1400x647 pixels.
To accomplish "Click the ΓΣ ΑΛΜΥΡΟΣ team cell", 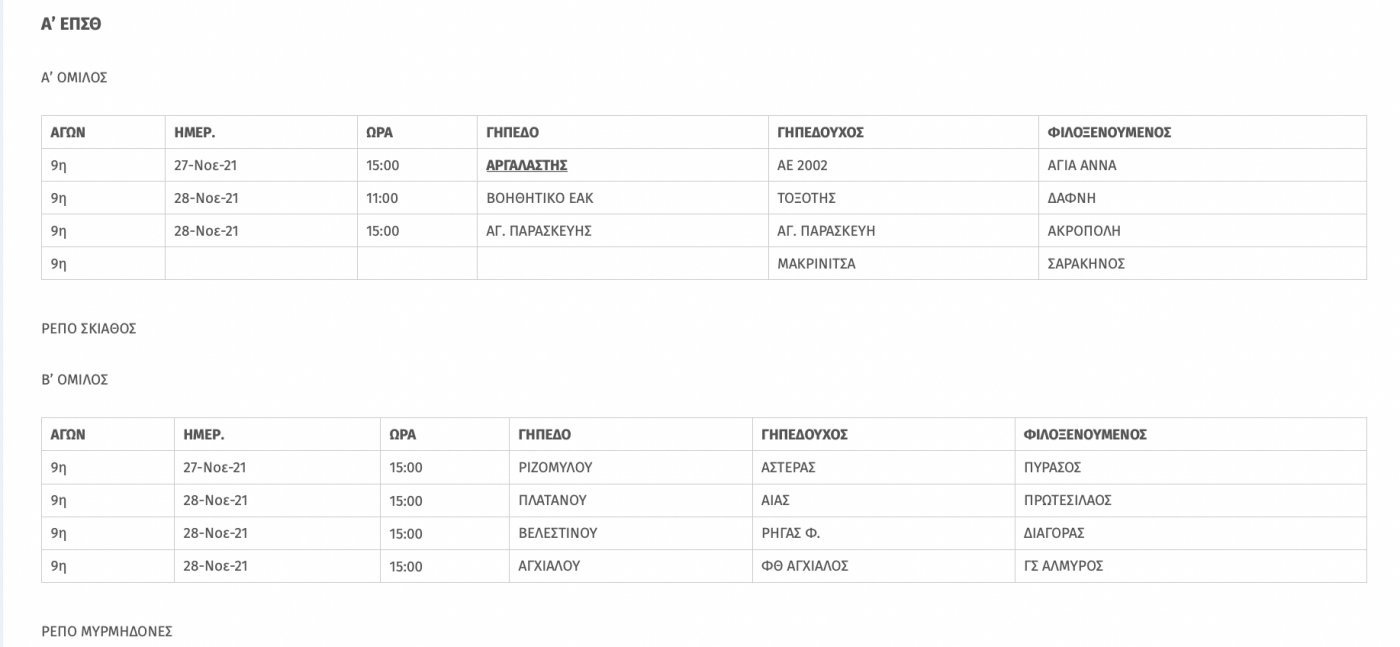I will 1190,566.
